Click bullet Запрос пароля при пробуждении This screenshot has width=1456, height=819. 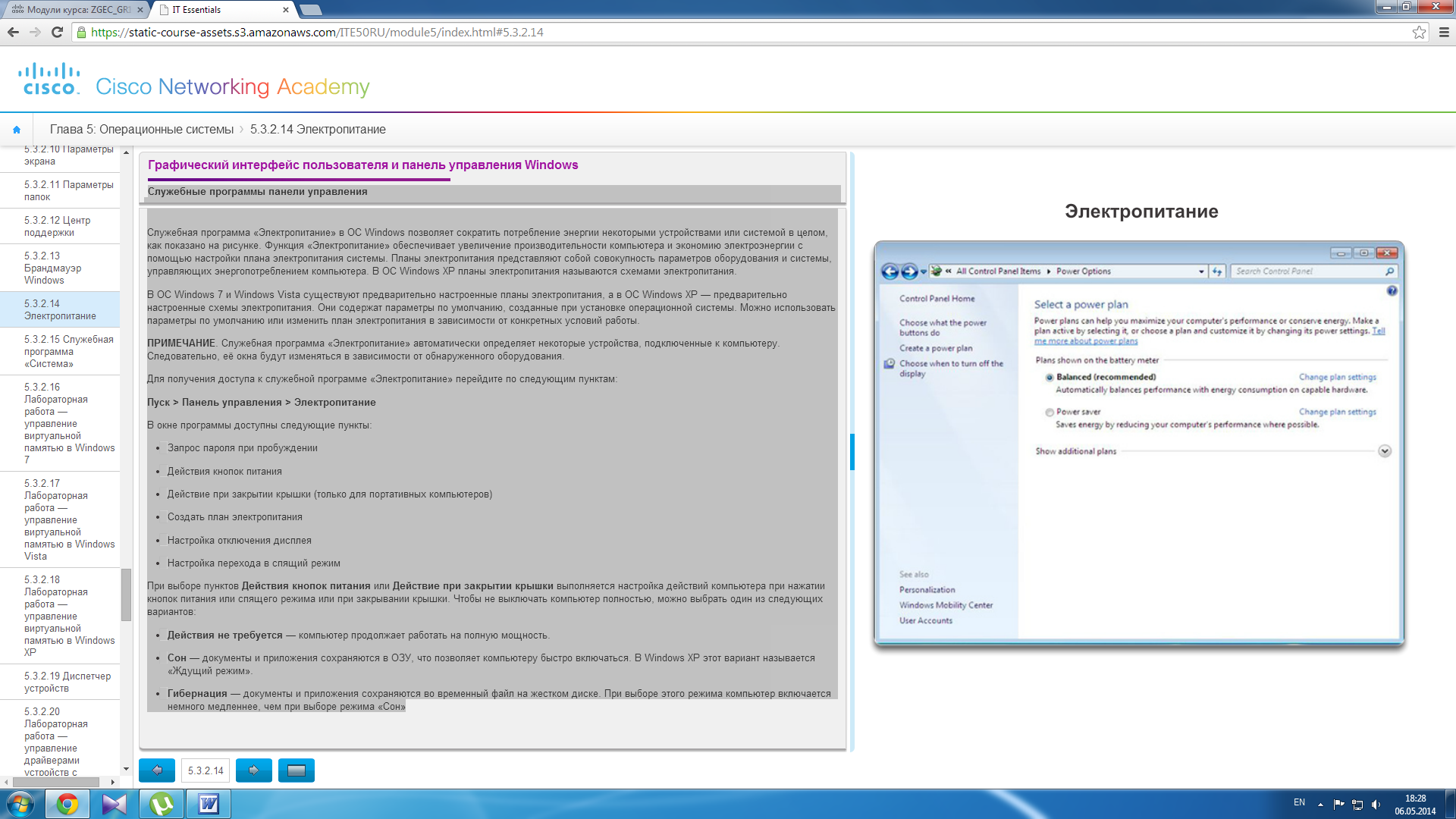coord(242,448)
